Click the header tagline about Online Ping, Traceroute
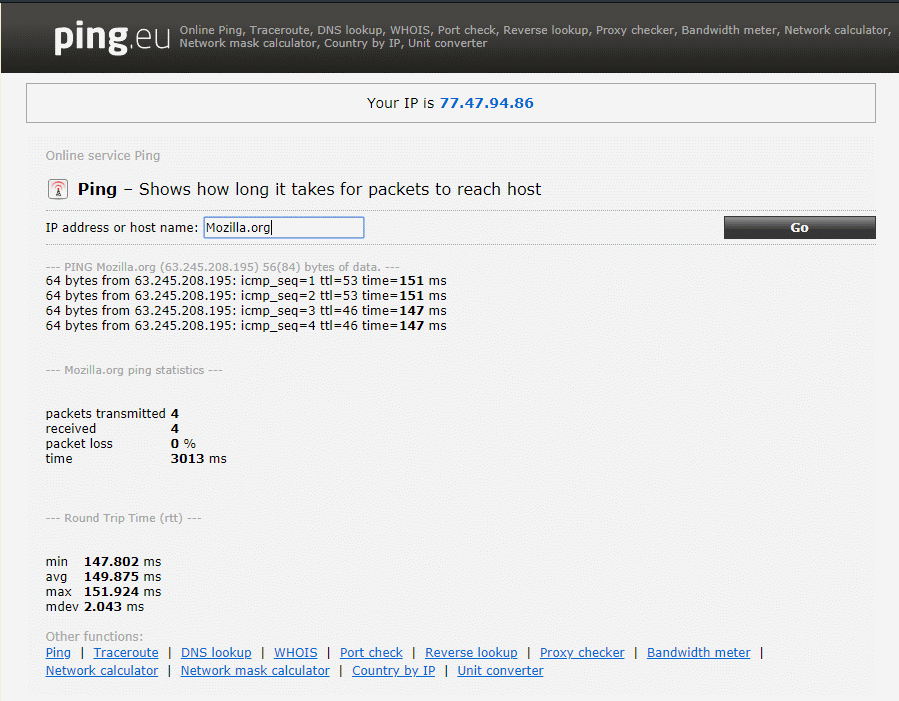 pos(535,37)
